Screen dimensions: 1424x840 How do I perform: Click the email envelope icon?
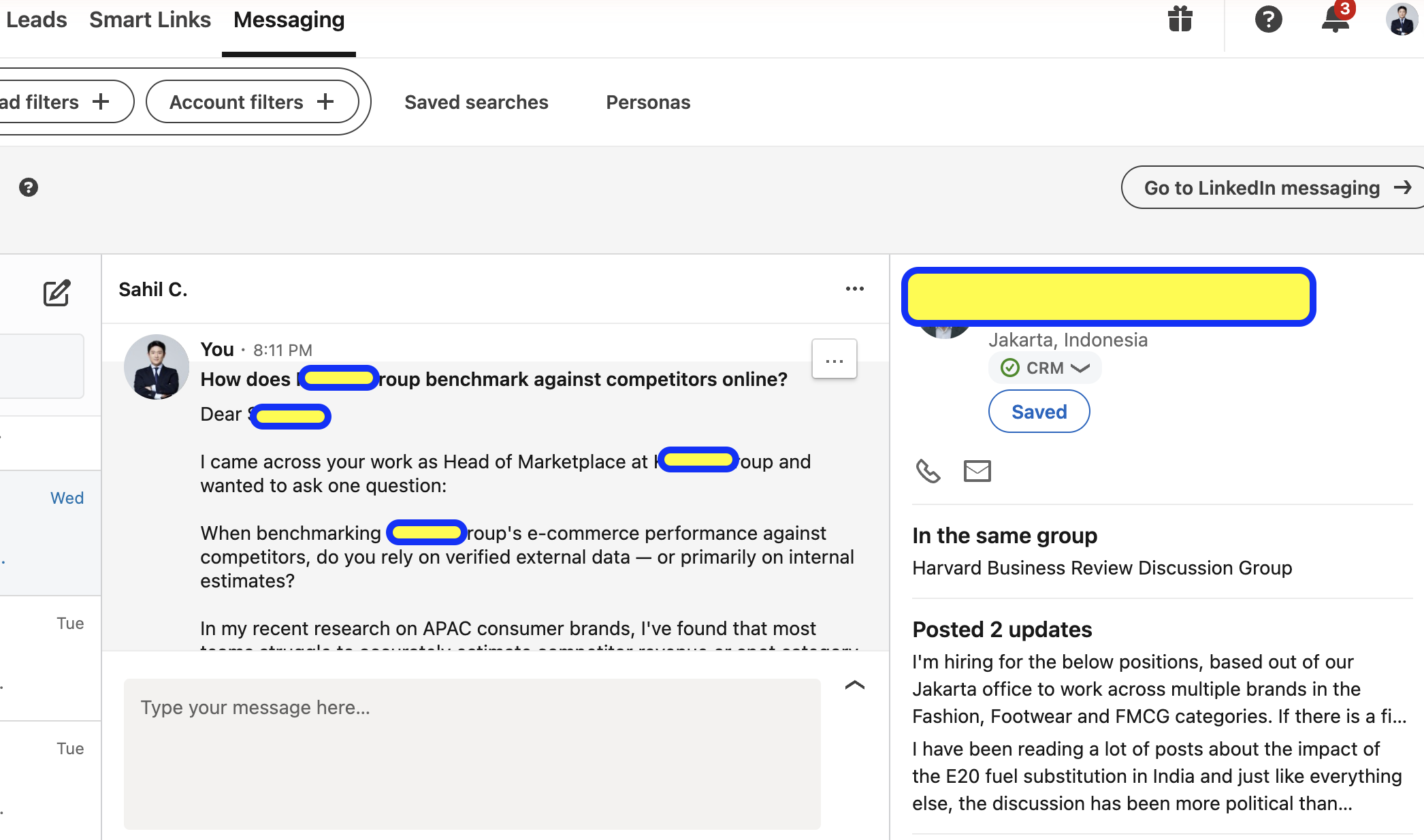pyautogui.click(x=977, y=471)
